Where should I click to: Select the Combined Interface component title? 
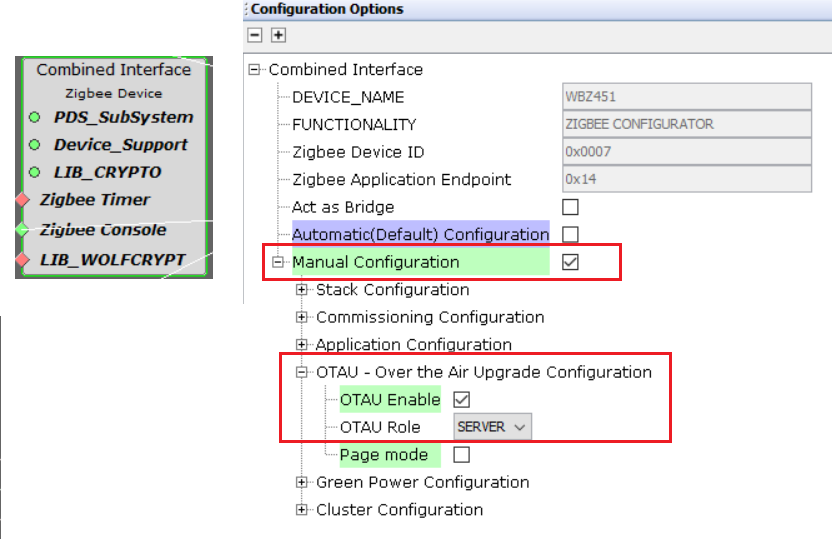point(113,70)
